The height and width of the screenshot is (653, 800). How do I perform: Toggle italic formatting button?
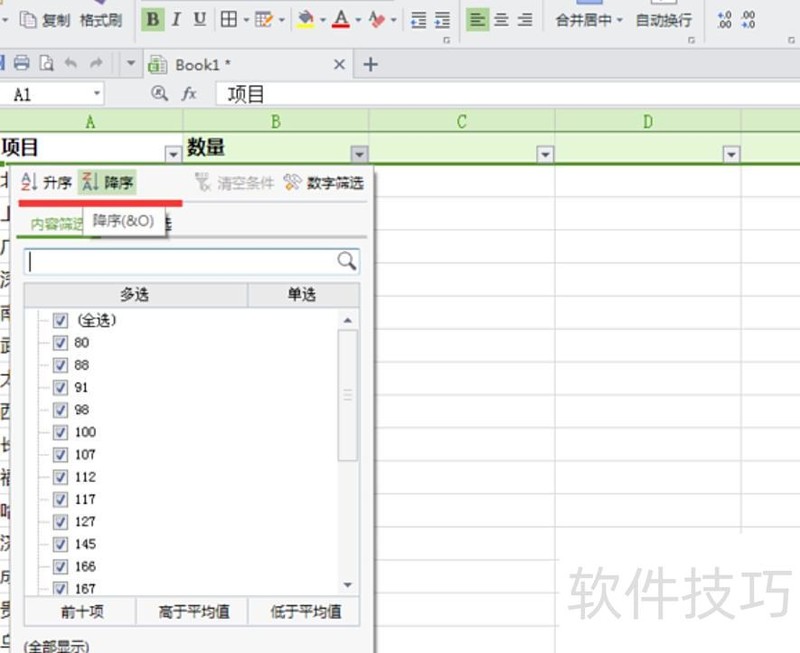177,19
